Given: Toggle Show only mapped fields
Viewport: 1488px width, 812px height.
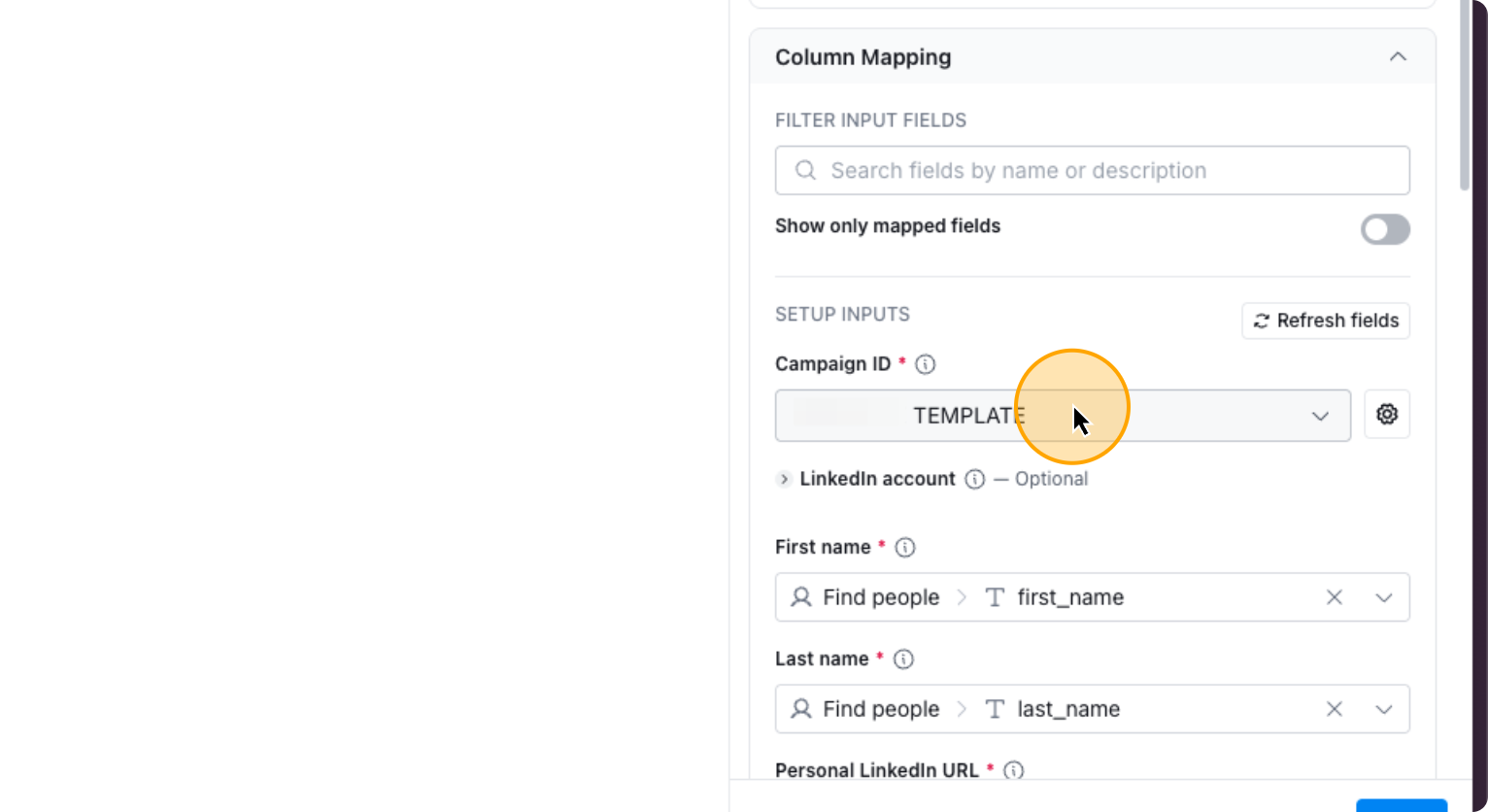Looking at the screenshot, I should [x=1384, y=229].
